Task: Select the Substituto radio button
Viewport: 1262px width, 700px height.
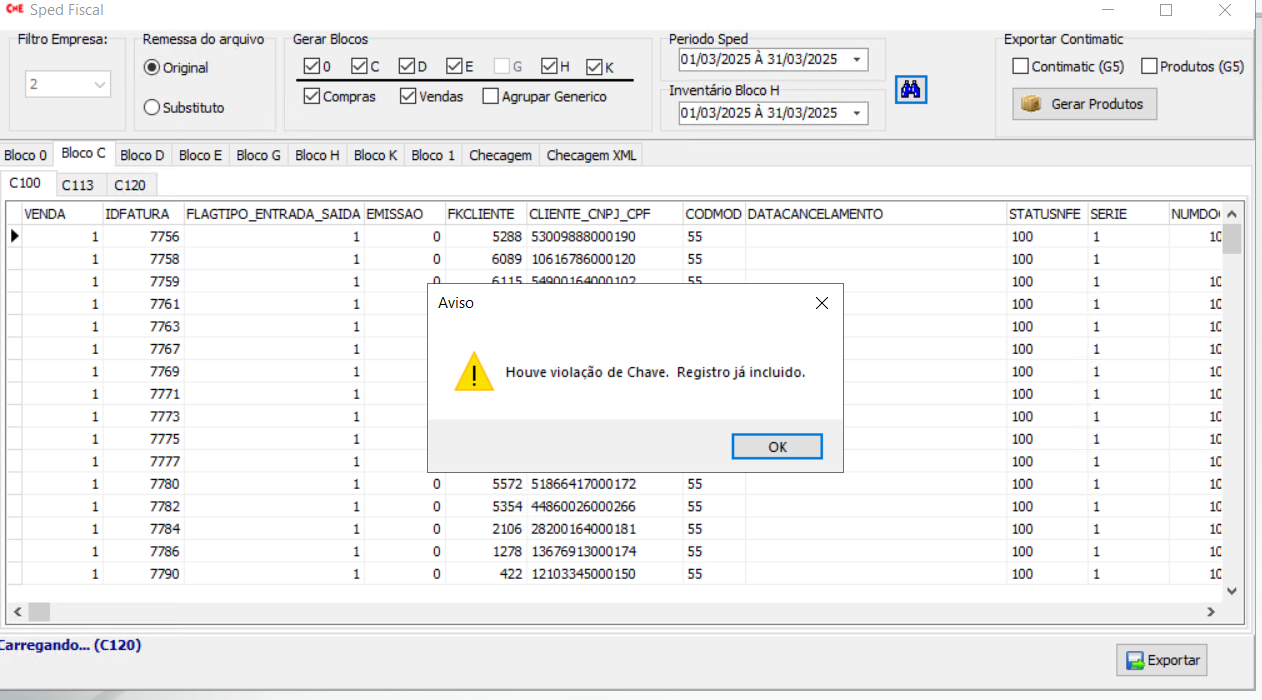Action: tap(152, 107)
